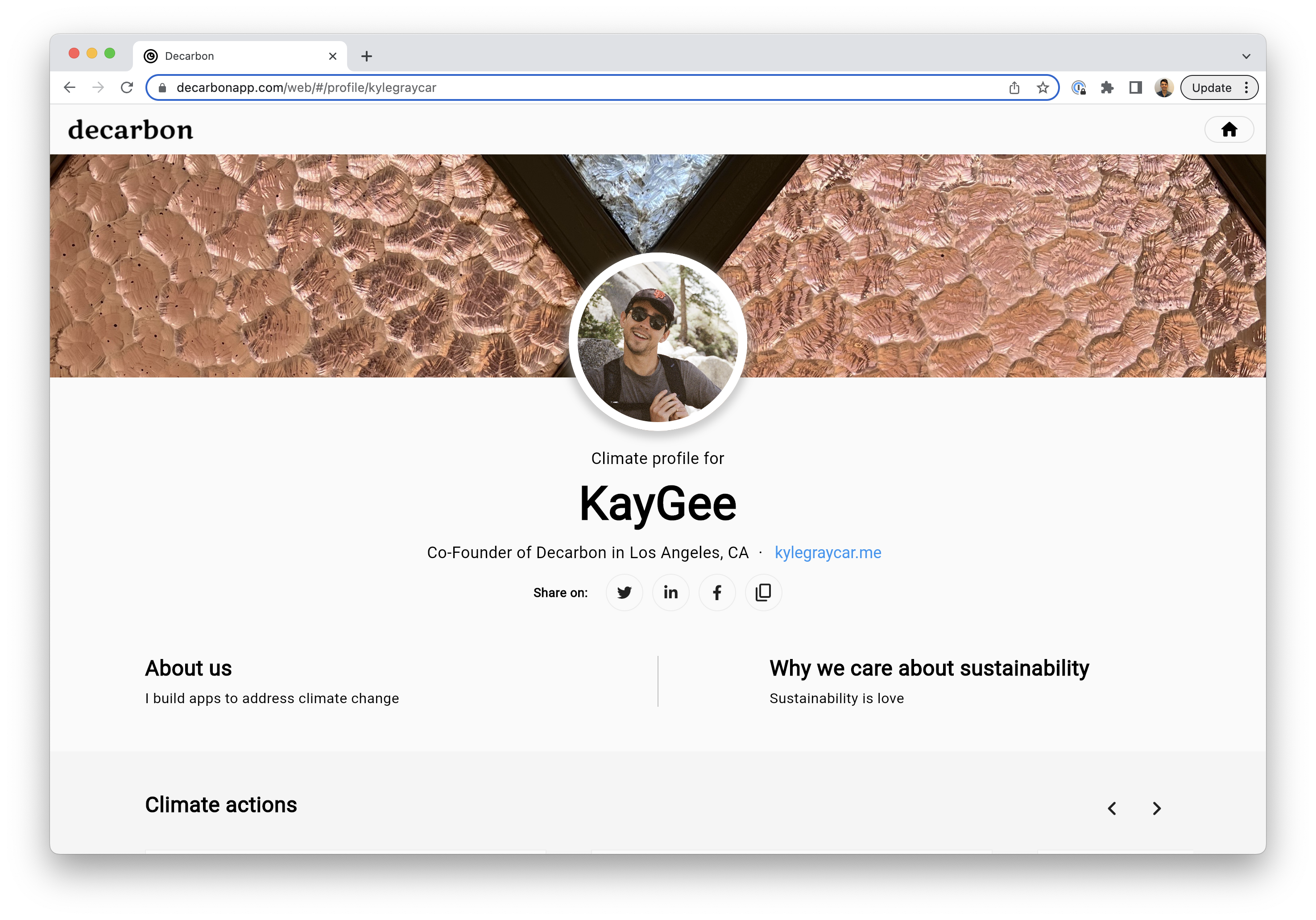Bookmark this page with star icon

tap(1043, 88)
